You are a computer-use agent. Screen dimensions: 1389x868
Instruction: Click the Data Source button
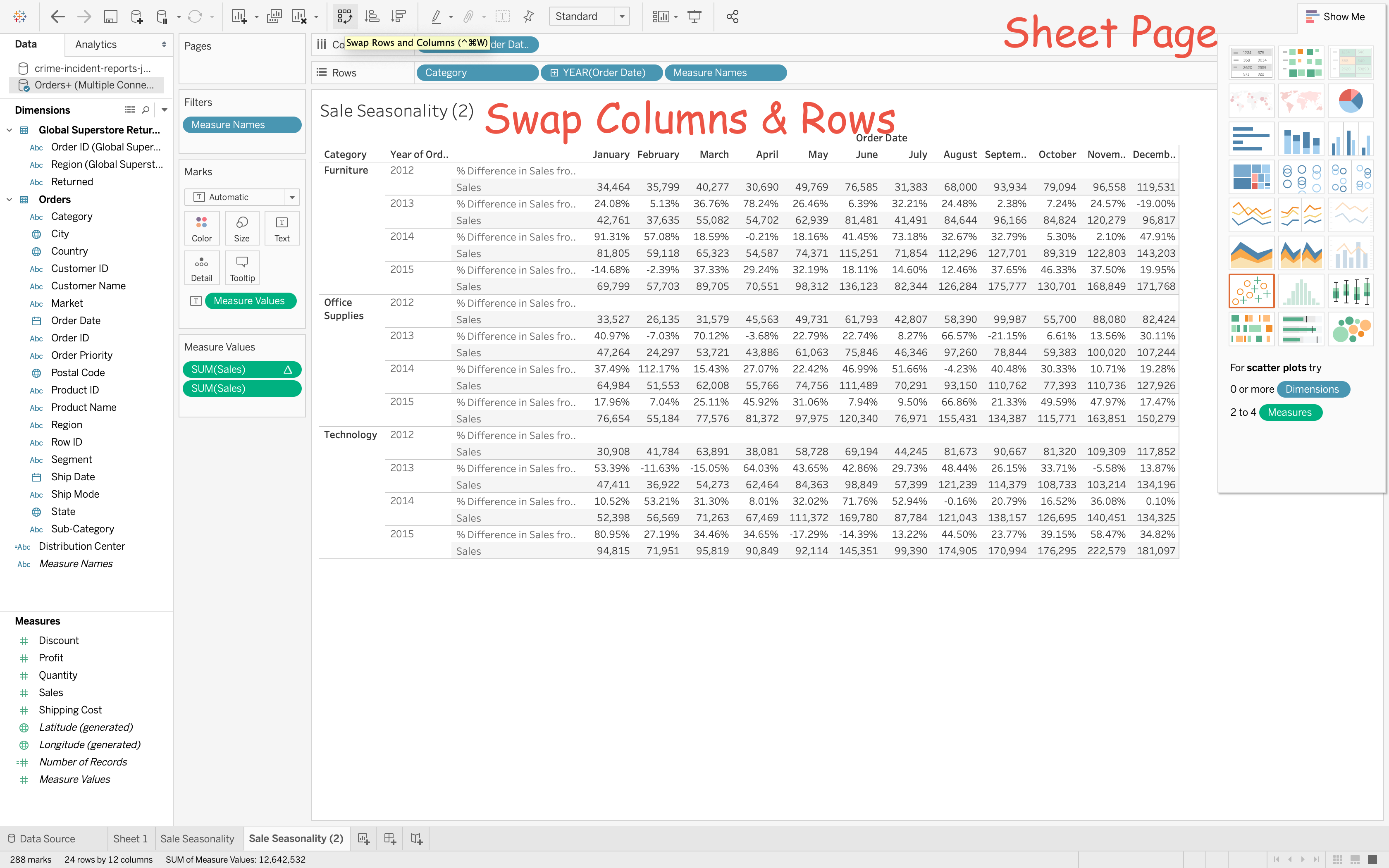pyautogui.click(x=41, y=839)
